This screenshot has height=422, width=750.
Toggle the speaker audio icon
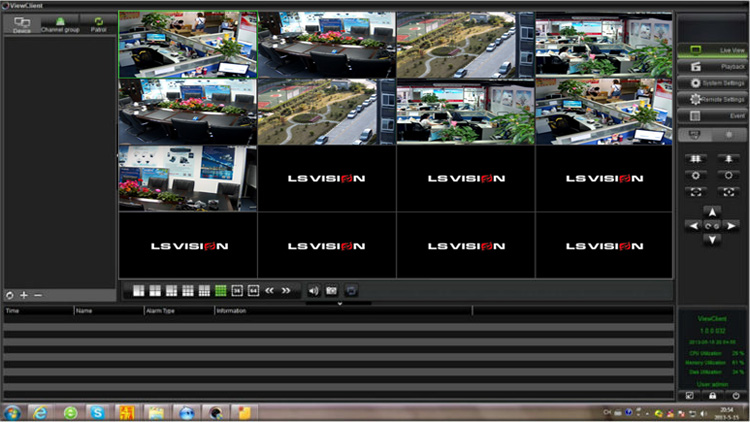[x=313, y=290]
